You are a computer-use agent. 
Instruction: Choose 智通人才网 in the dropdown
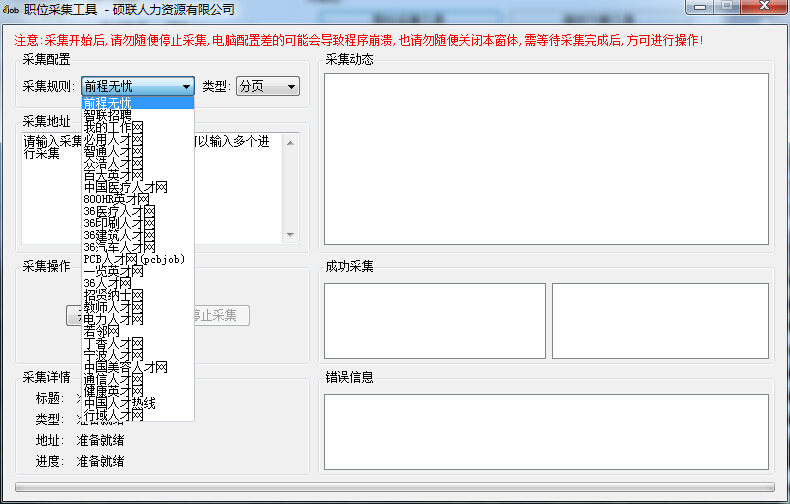138,151
